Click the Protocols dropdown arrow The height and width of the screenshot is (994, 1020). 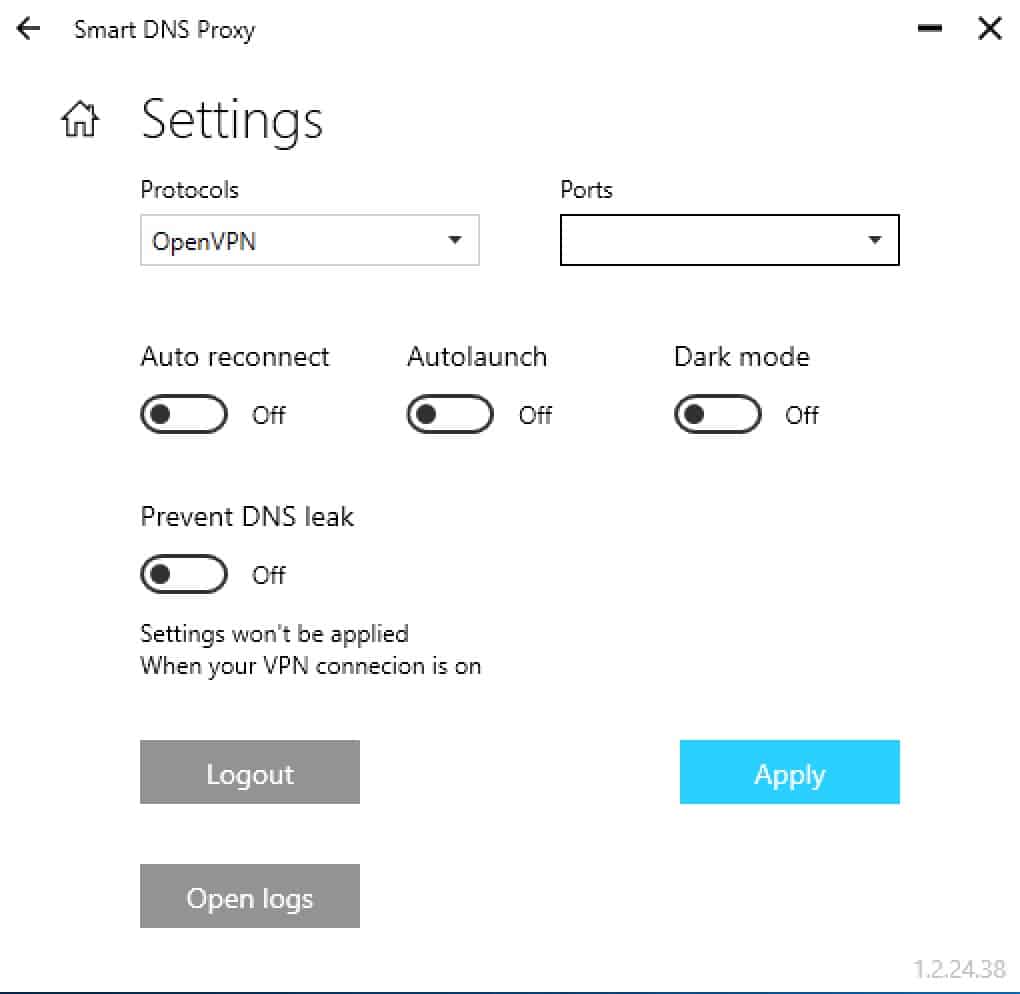pyautogui.click(x=455, y=240)
